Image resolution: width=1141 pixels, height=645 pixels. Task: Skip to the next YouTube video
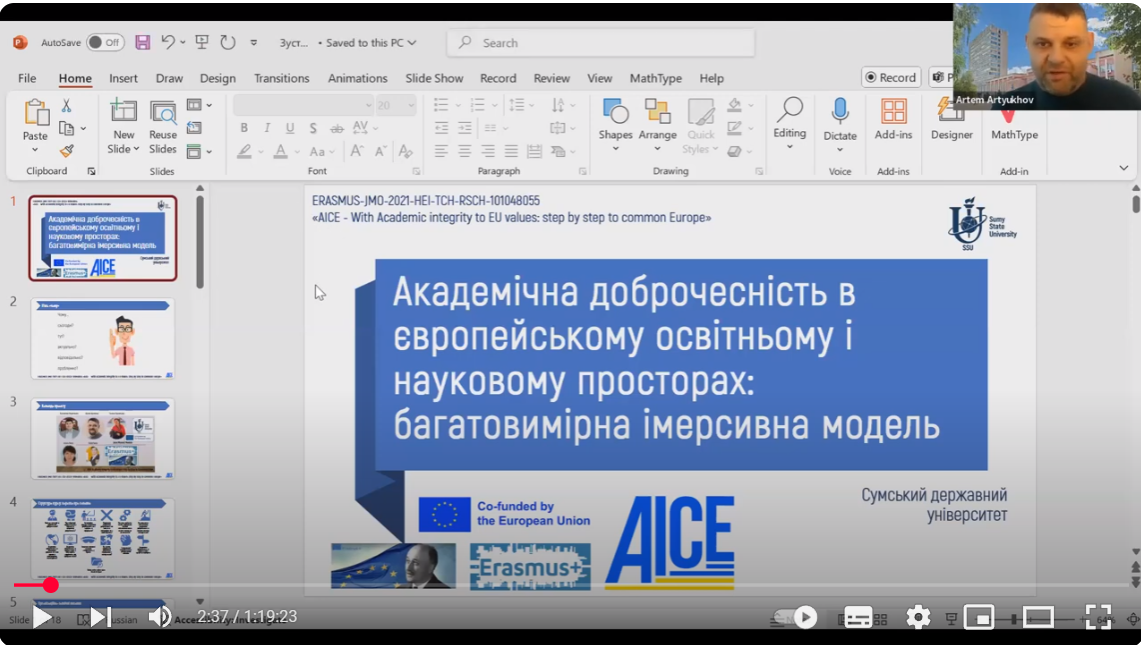tap(100, 617)
